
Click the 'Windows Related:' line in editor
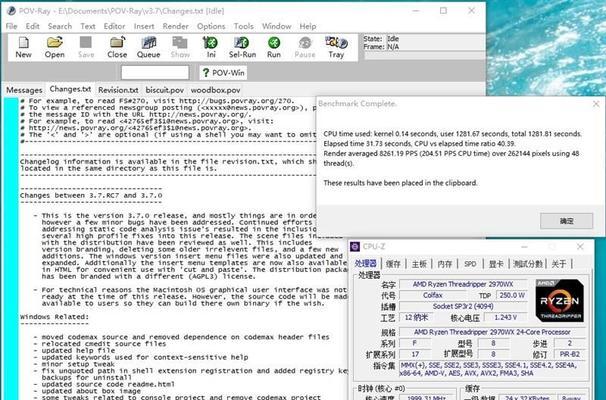(x=54, y=317)
